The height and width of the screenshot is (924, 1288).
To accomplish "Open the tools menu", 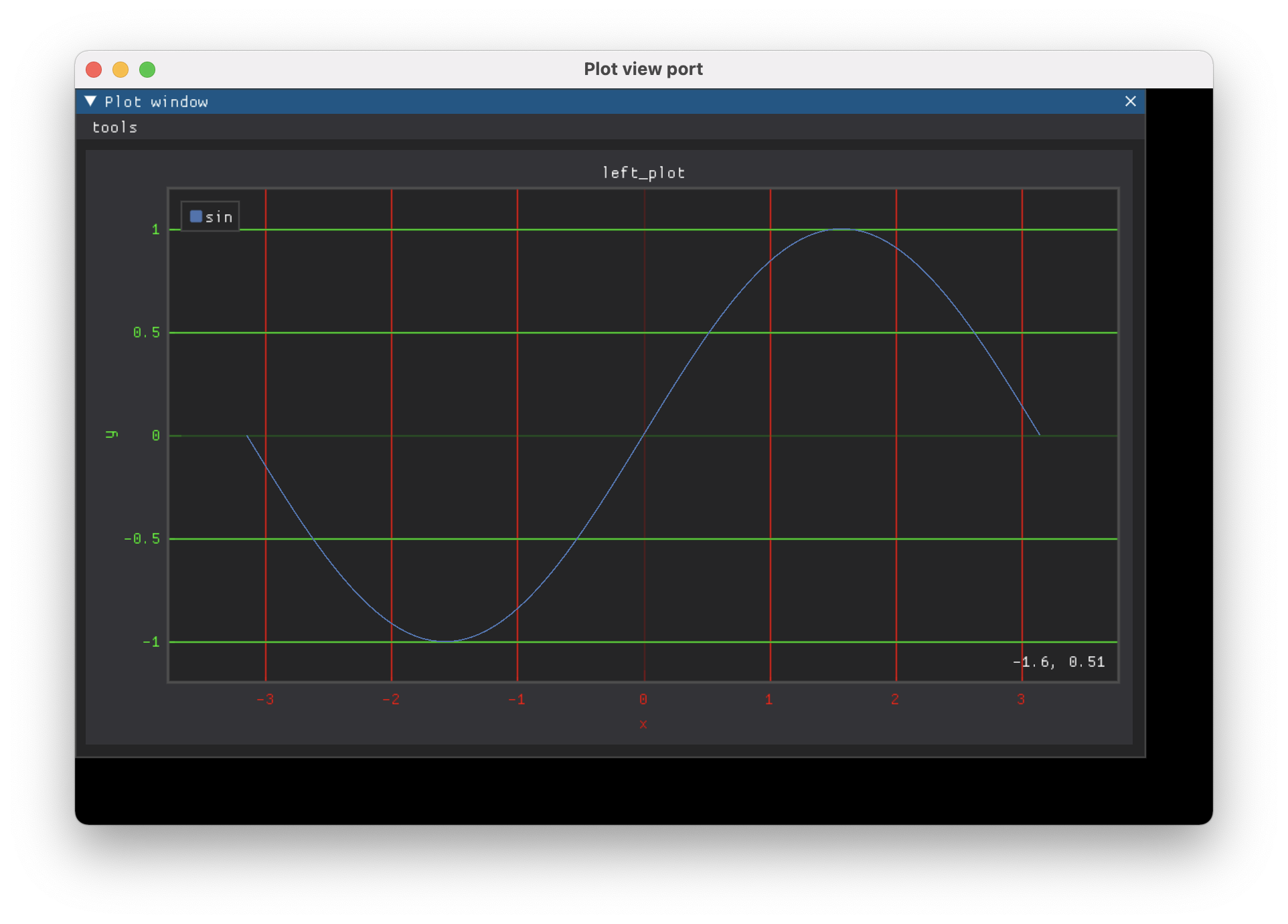I will point(114,127).
